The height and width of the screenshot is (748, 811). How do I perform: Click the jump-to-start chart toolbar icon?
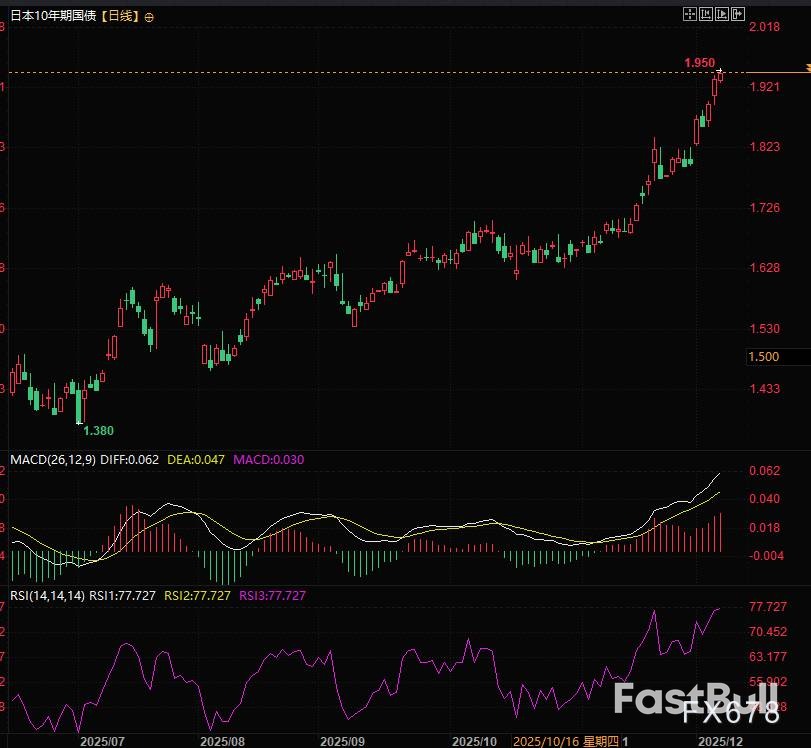coord(705,14)
